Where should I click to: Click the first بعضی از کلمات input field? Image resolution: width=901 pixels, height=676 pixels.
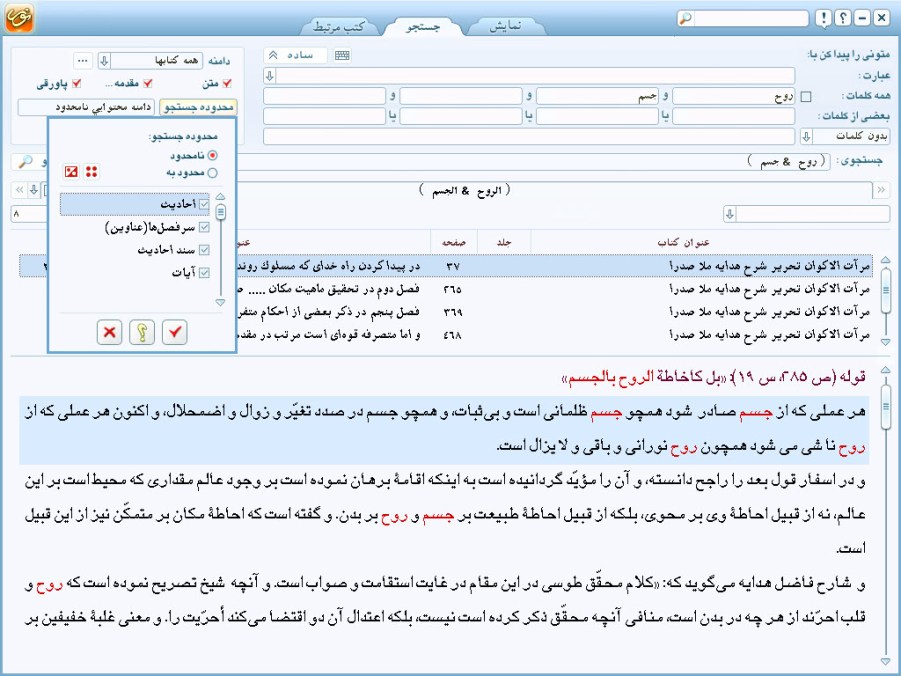point(734,116)
